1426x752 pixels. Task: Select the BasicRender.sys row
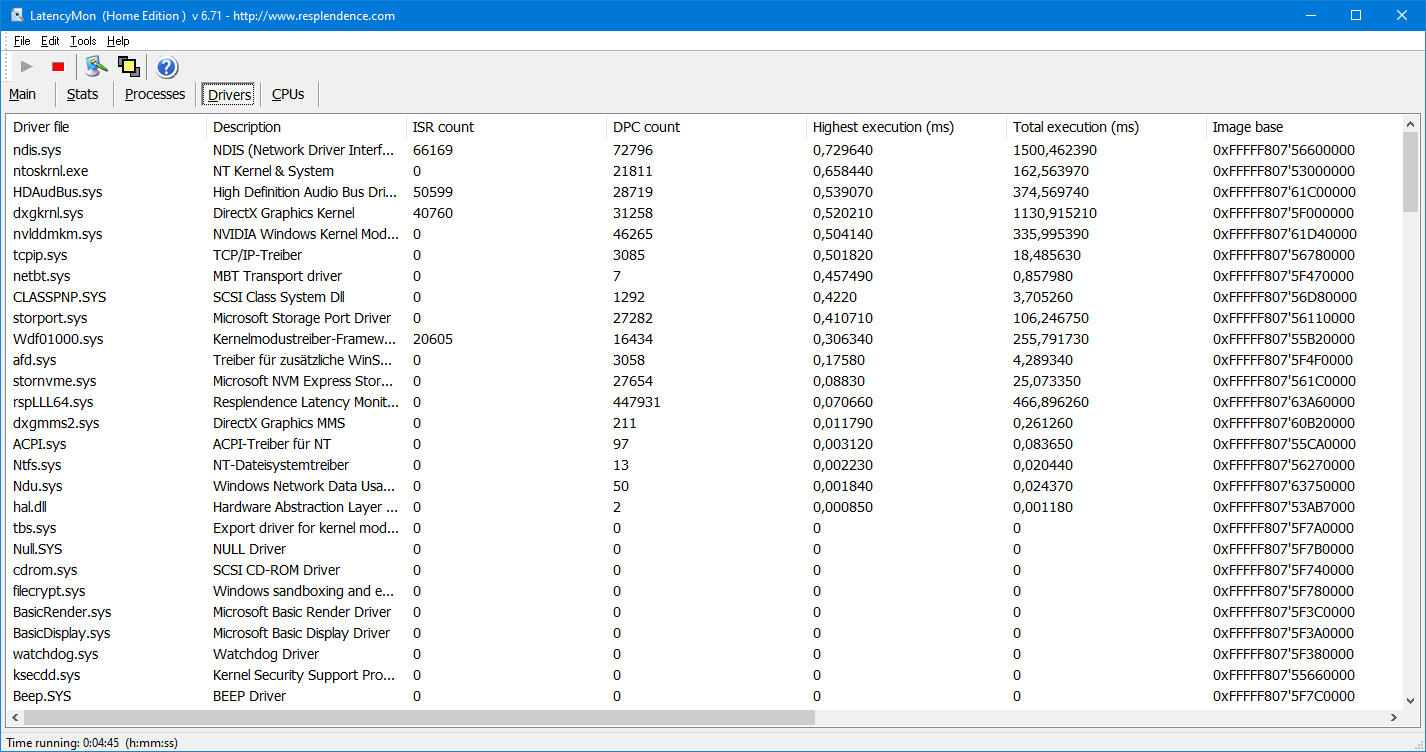click(704, 612)
